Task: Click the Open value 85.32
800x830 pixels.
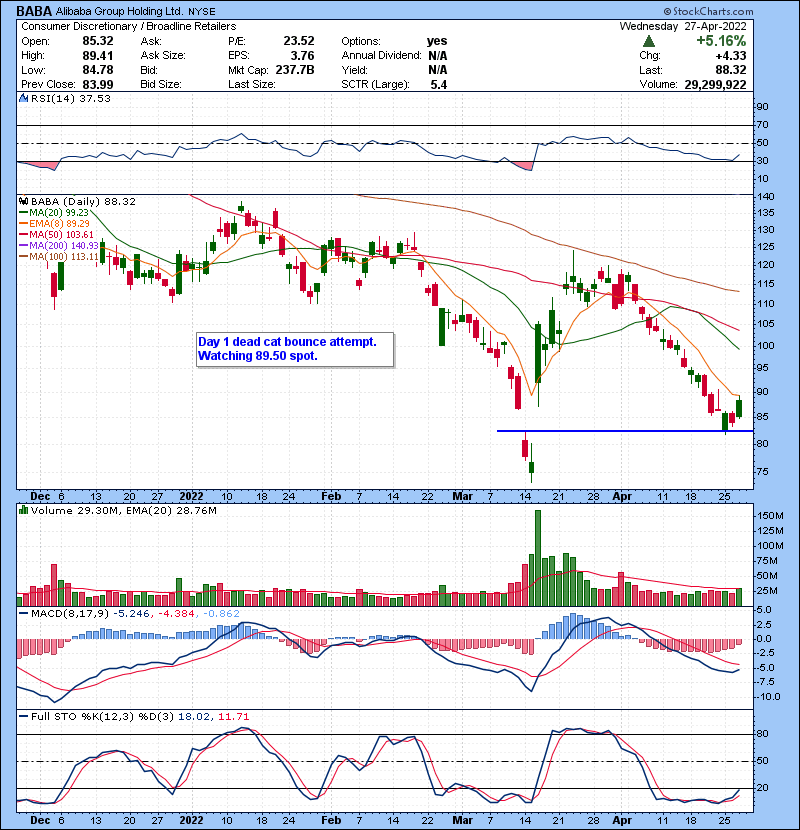Action: click(x=97, y=41)
